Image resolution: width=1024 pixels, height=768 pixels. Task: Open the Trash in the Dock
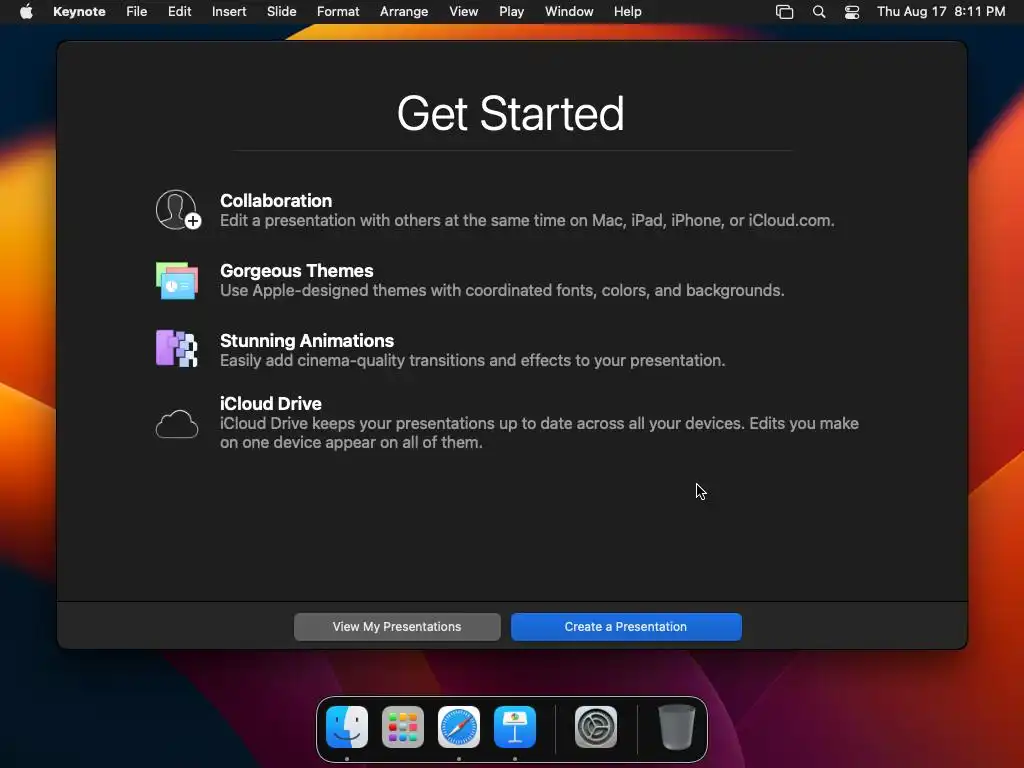677,727
